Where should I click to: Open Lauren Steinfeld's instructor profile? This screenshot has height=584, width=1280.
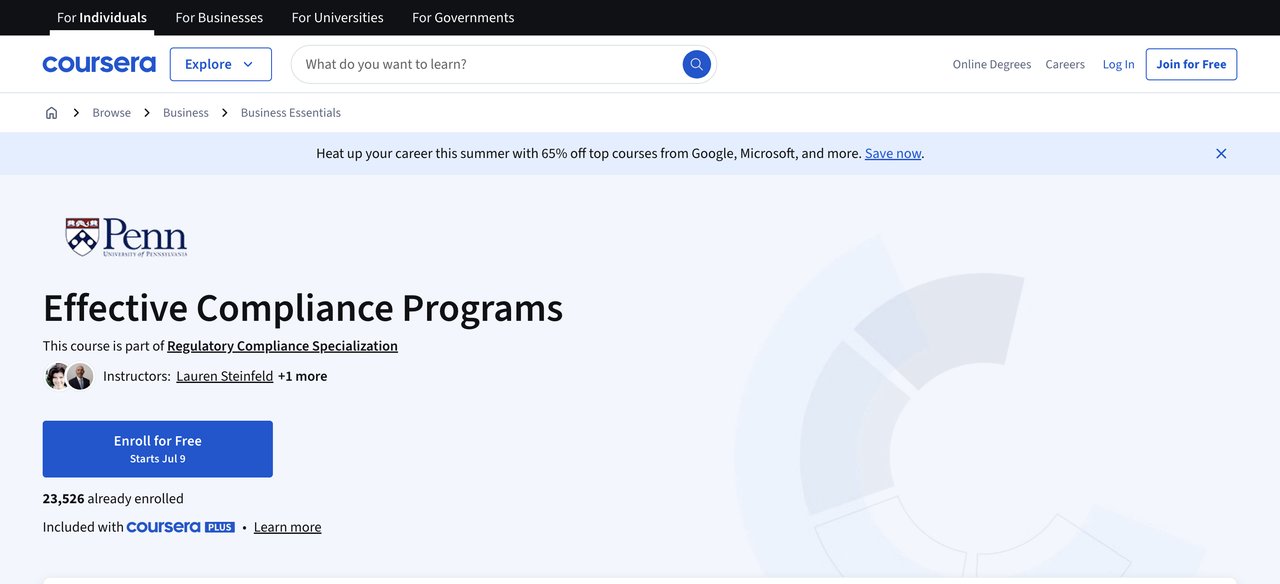[x=224, y=375]
